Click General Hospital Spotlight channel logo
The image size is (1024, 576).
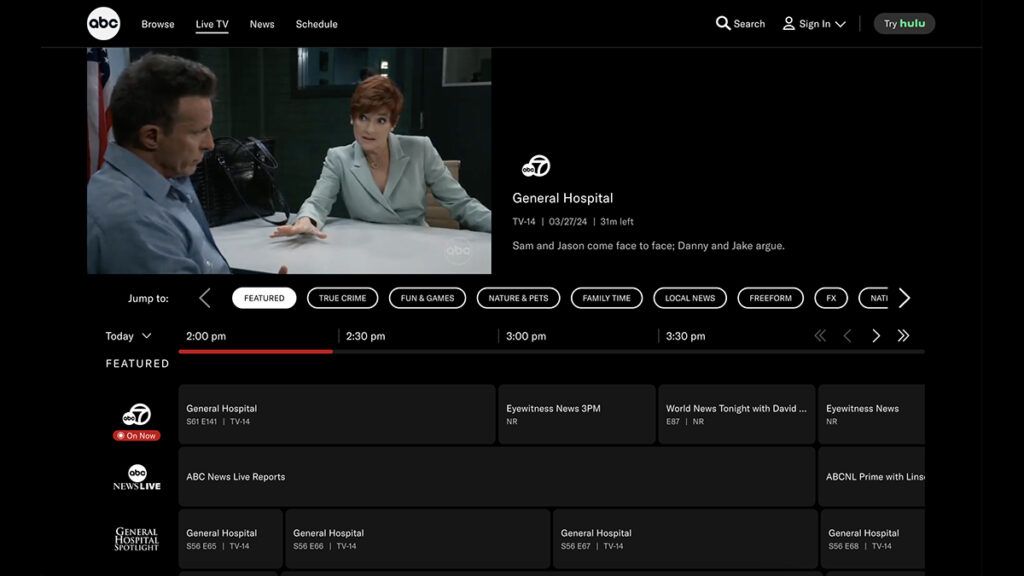coord(136,539)
